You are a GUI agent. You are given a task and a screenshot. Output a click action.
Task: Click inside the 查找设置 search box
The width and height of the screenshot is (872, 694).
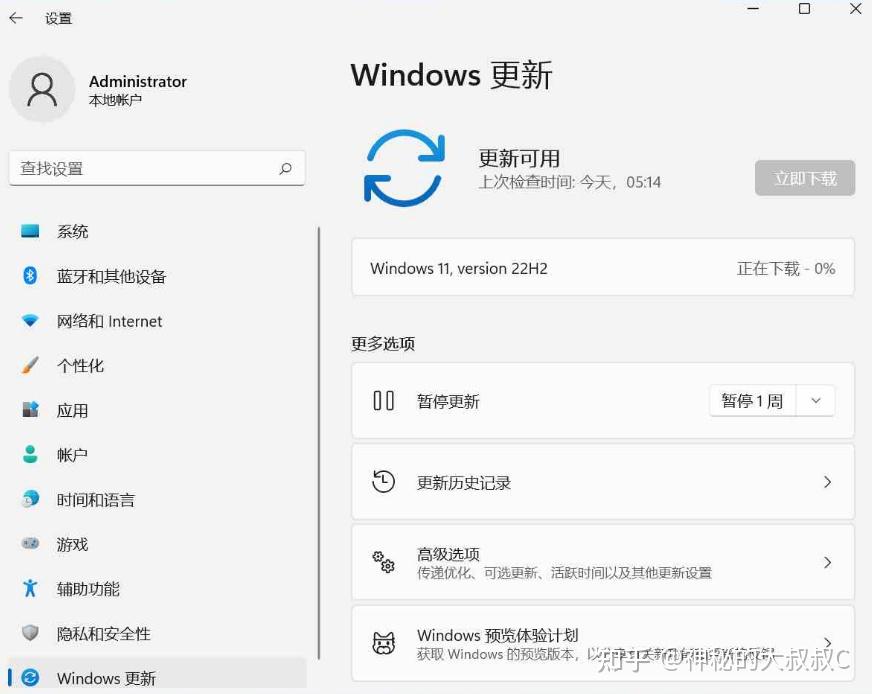pyautogui.click(x=157, y=168)
